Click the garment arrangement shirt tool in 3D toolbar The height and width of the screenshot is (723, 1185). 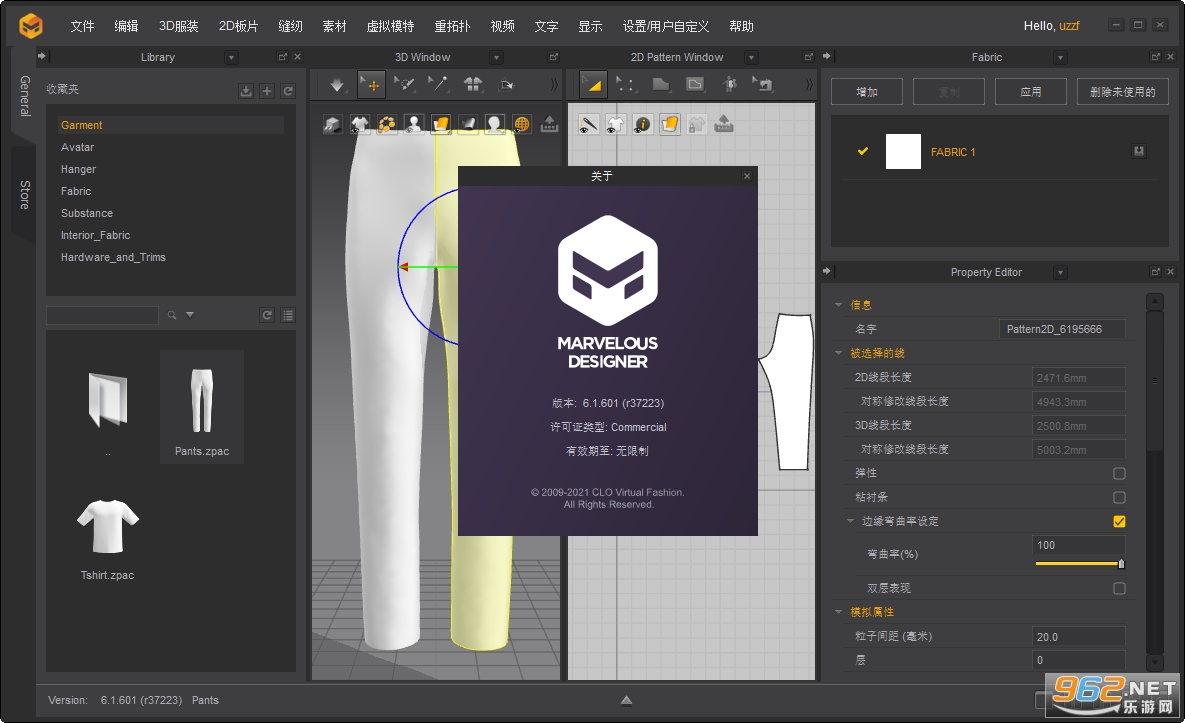tap(473, 85)
